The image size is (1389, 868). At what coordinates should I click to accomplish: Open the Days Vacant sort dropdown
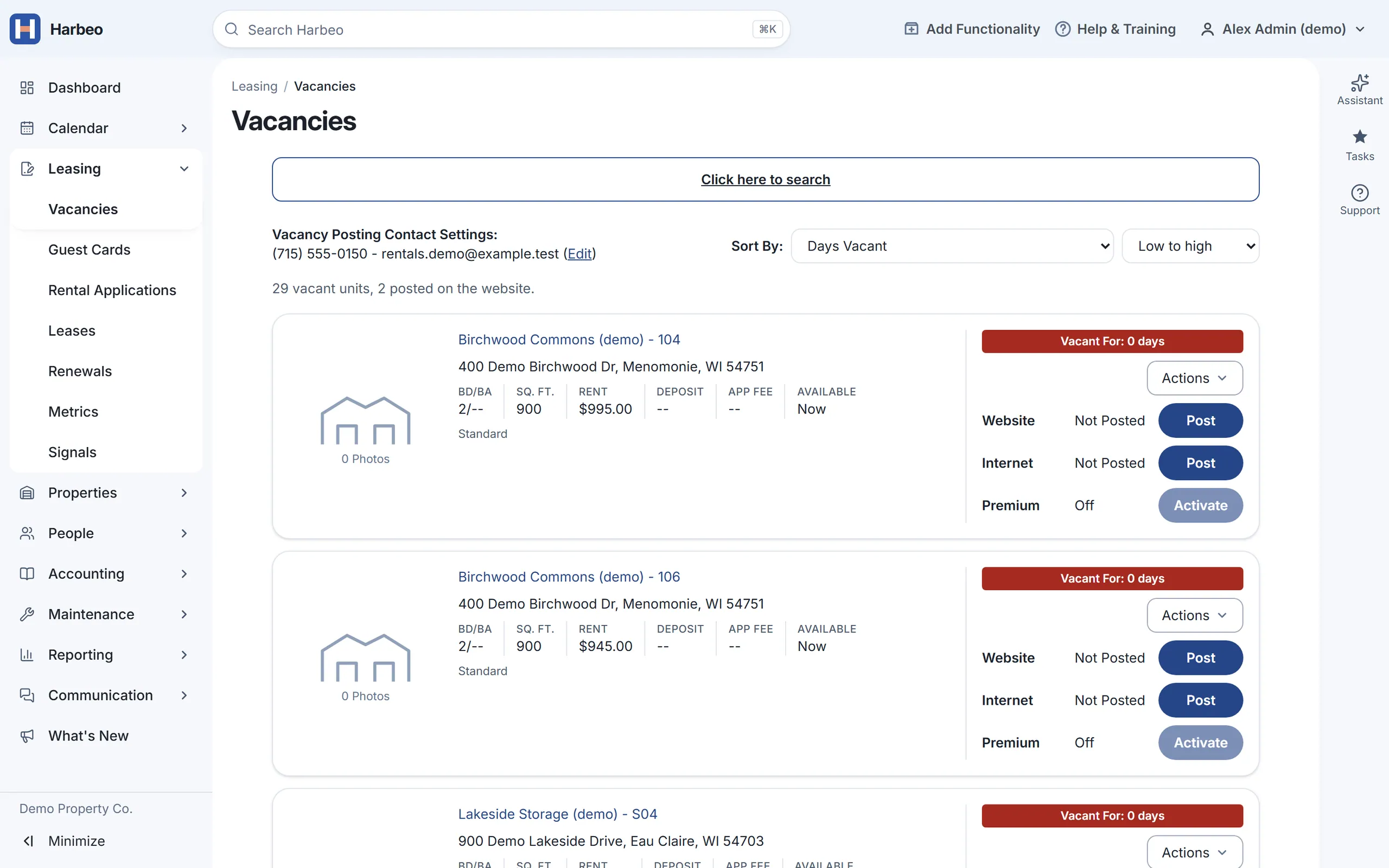click(952, 246)
